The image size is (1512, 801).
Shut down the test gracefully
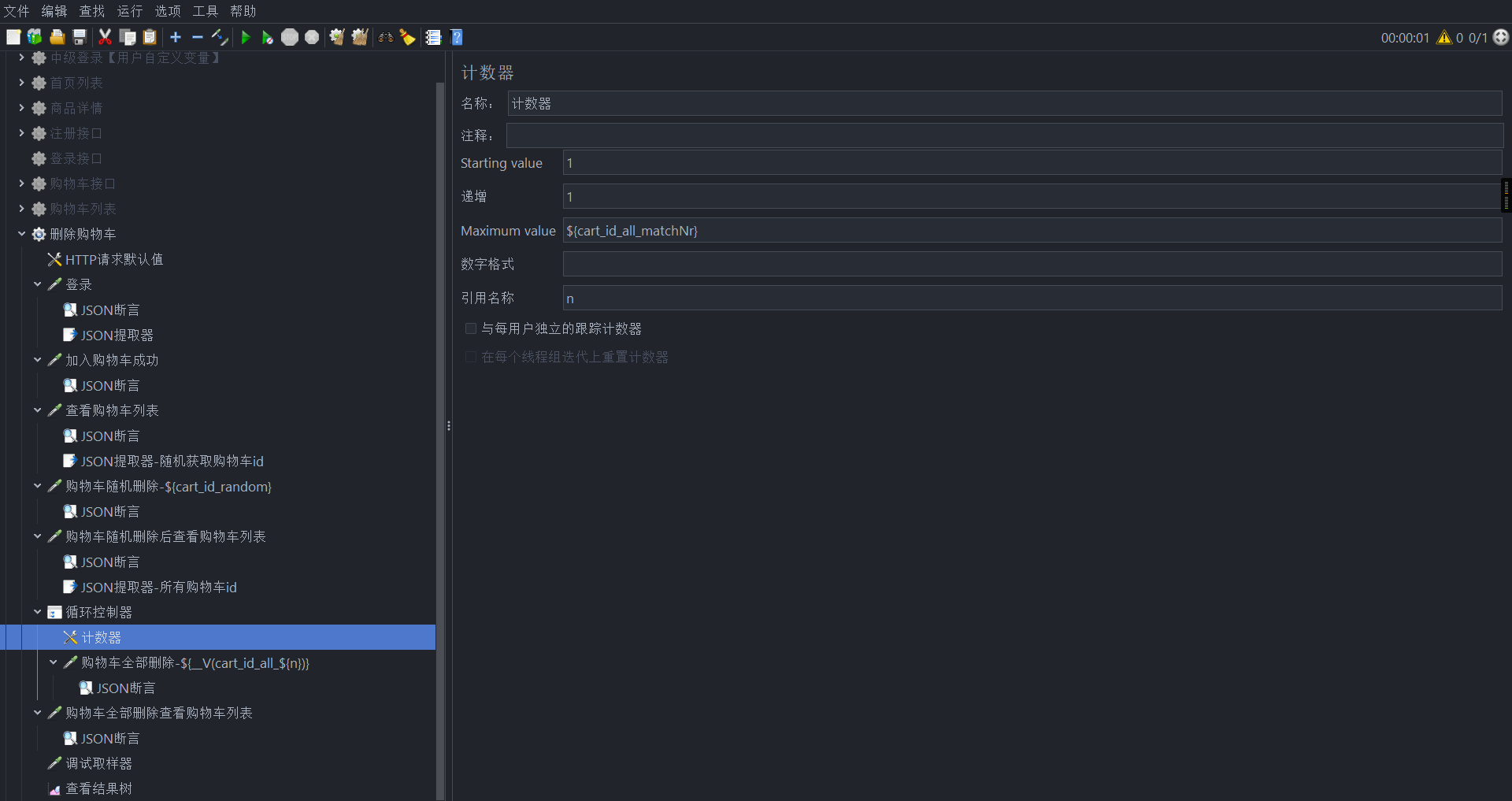point(312,37)
